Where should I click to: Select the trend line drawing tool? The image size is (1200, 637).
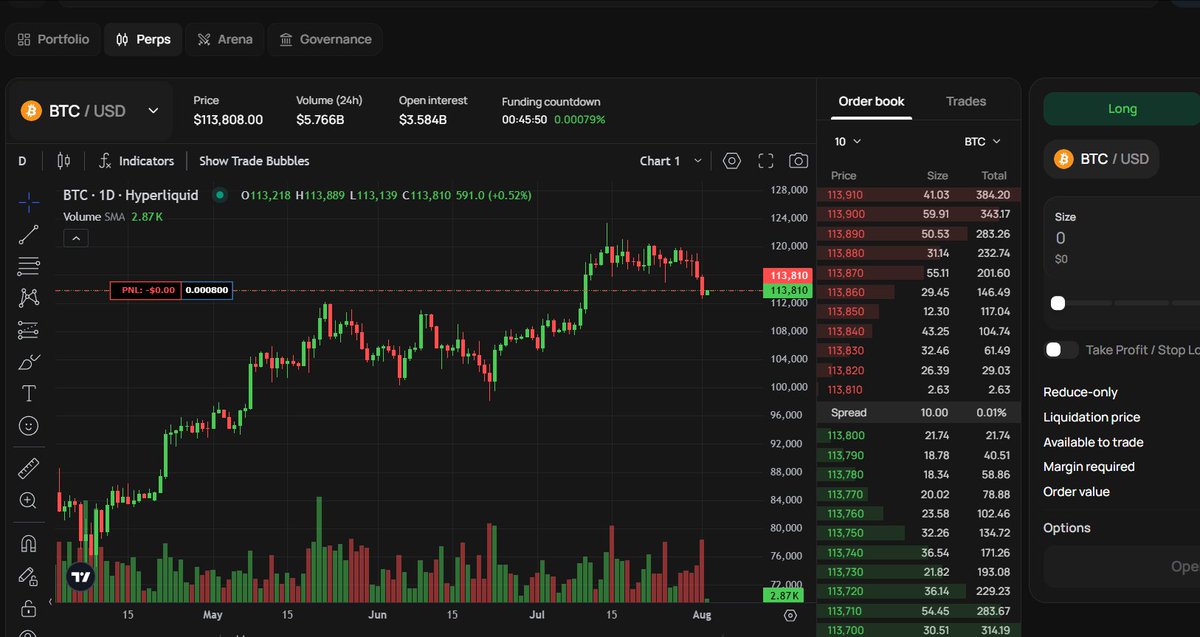(x=29, y=235)
